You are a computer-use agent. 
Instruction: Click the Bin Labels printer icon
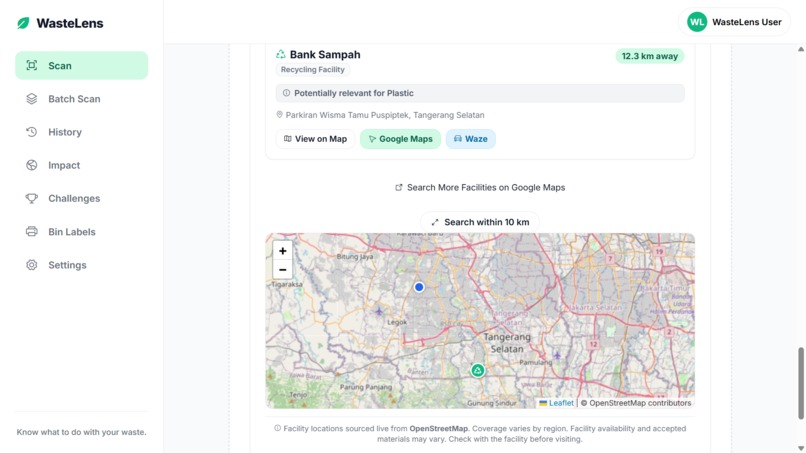(x=32, y=232)
